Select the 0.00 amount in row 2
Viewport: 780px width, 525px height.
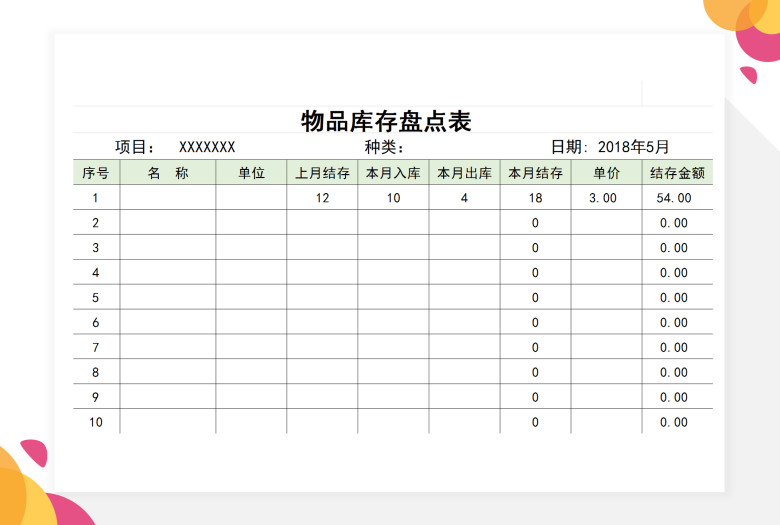click(678, 222)
